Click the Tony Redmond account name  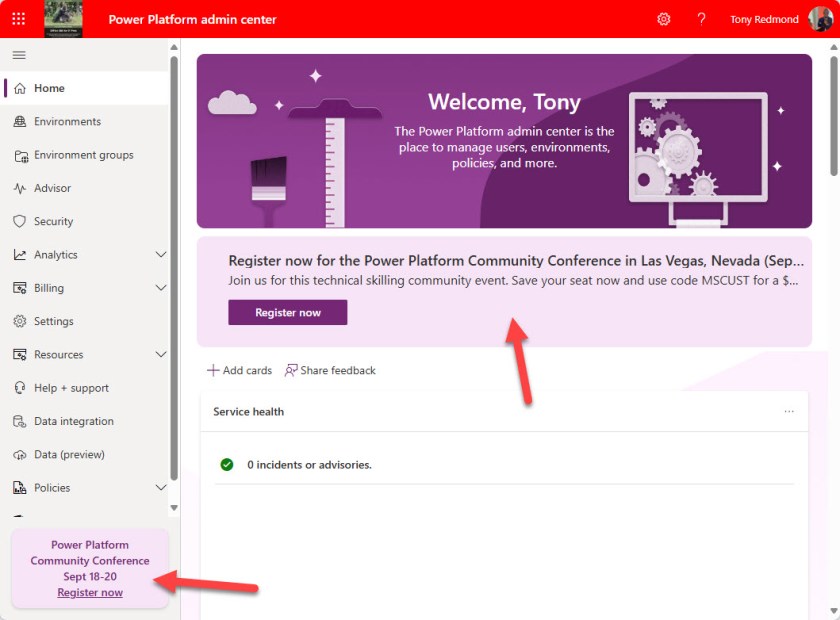pos(764,19)
